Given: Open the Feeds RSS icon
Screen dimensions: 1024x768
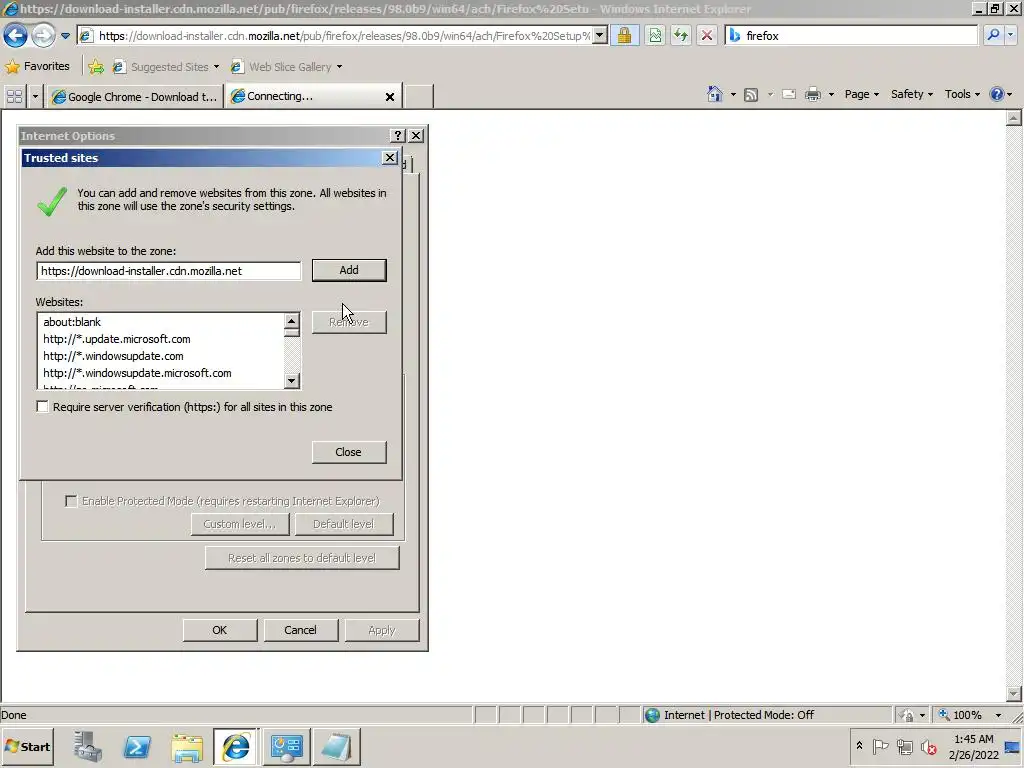Looking at the screenshot, I should click(751, 95).
